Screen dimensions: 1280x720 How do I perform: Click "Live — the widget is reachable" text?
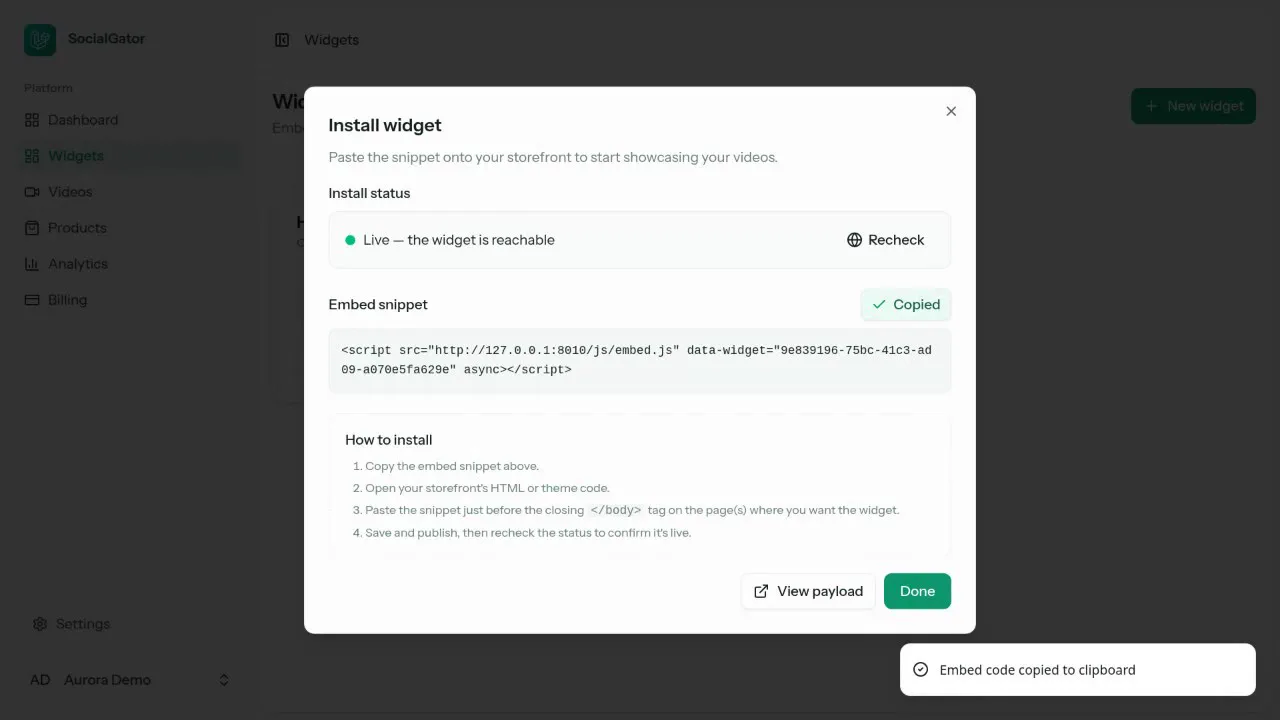coord(459,240)
